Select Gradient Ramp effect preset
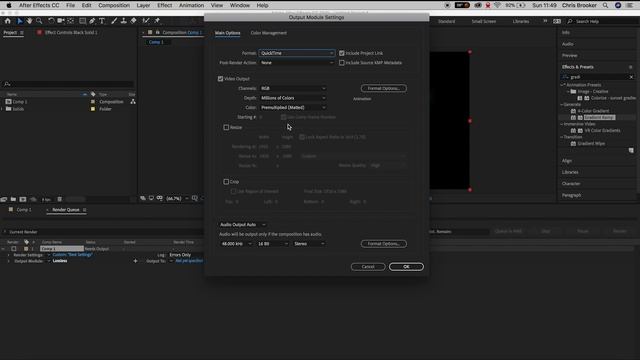This screenshot has height=360, width=640. 599,118
